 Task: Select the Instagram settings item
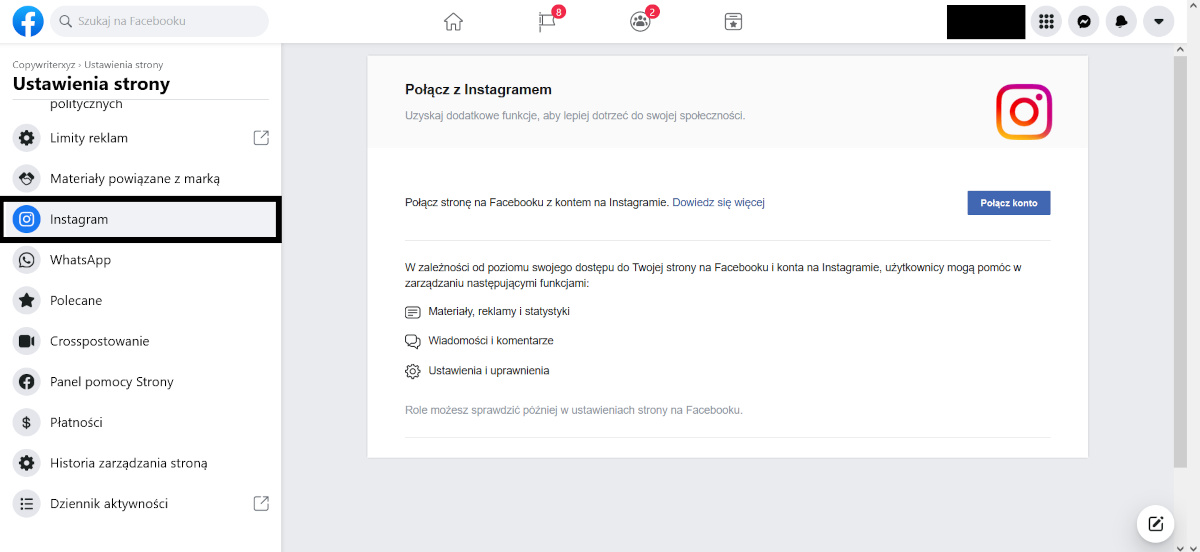pos(140,219)
